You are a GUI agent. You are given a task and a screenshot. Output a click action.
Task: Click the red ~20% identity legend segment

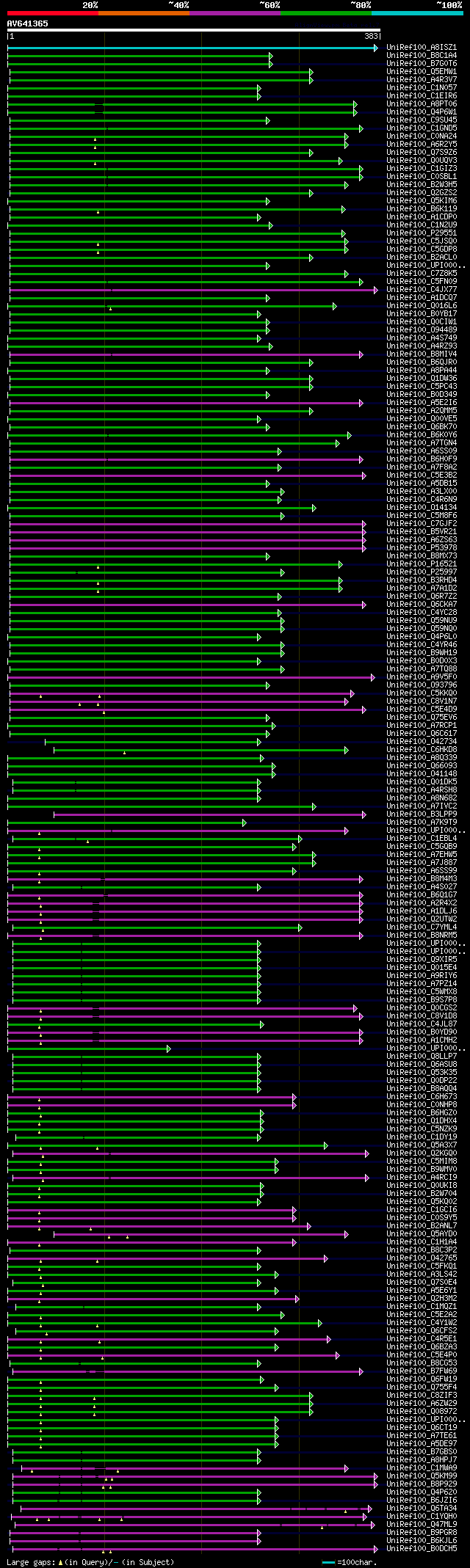(x=52, y=12)
